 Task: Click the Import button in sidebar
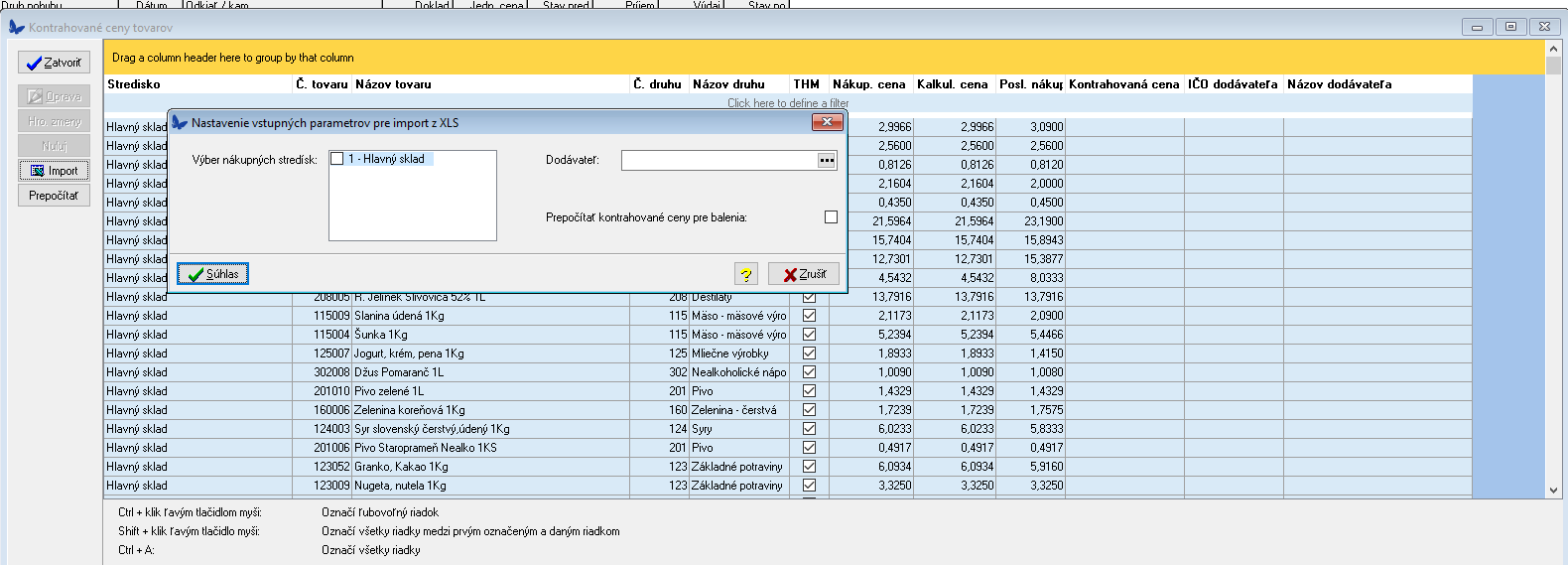pos(54,171)
